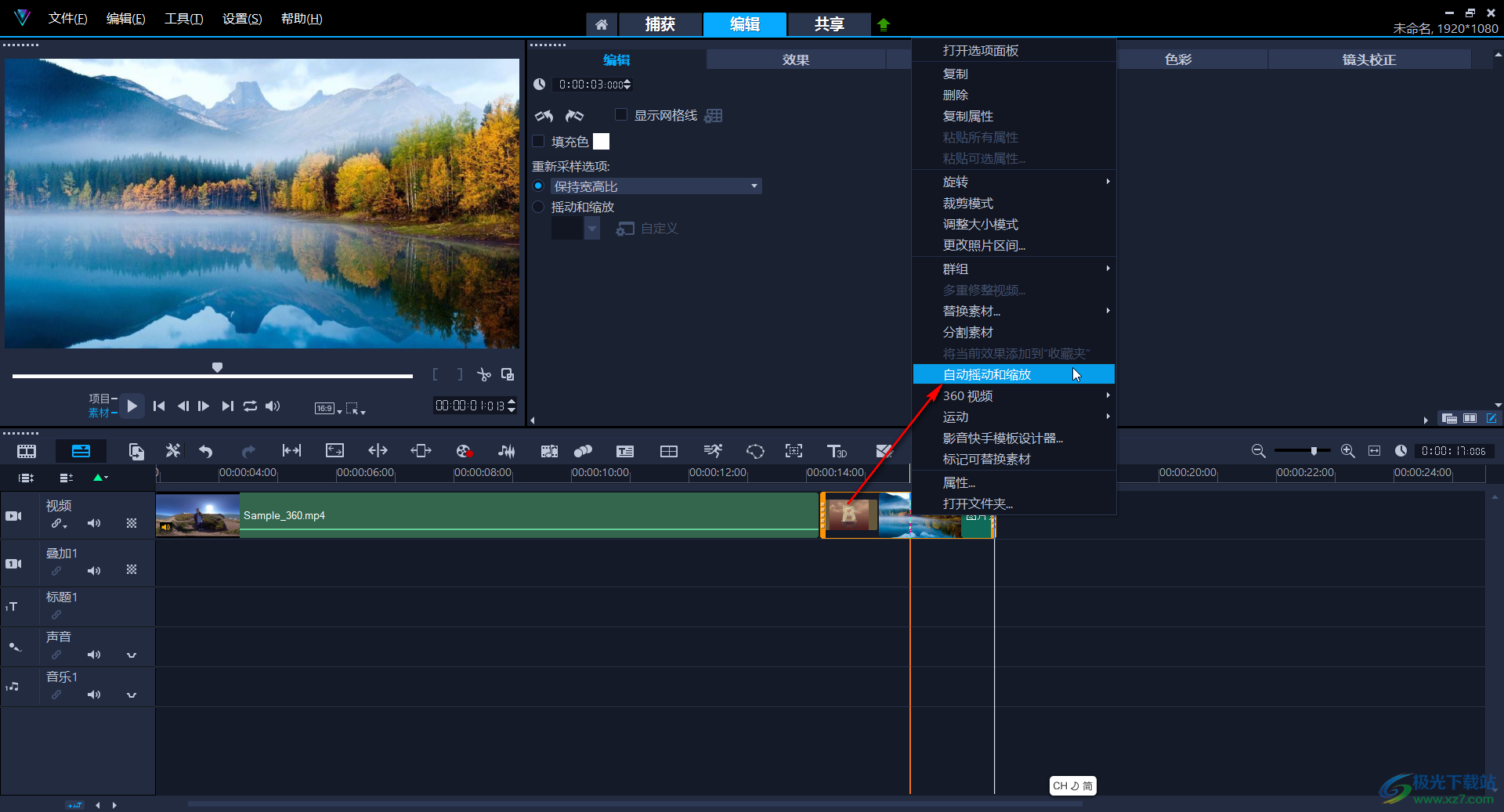Open the green add-track arrow dropdown

click(100, 477)
